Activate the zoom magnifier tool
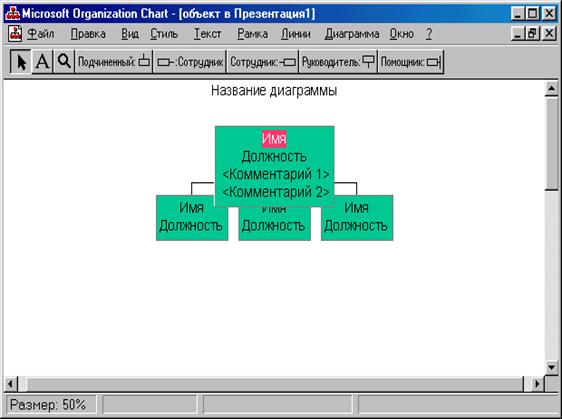Viewport: 562px width, 419px height. [64, 62]
